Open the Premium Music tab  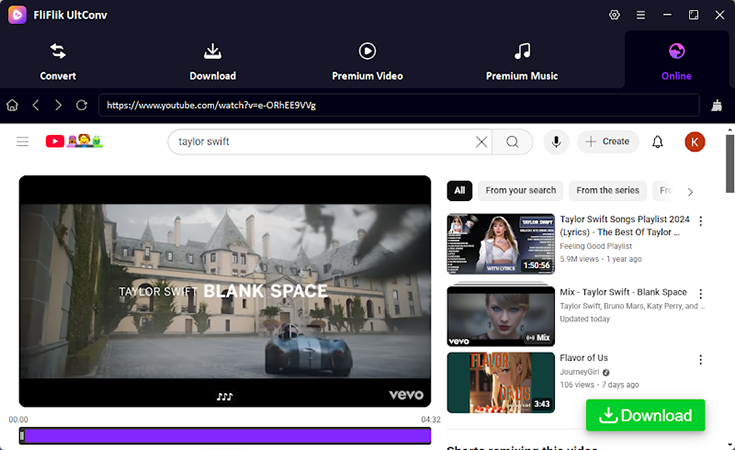[522, 62]
